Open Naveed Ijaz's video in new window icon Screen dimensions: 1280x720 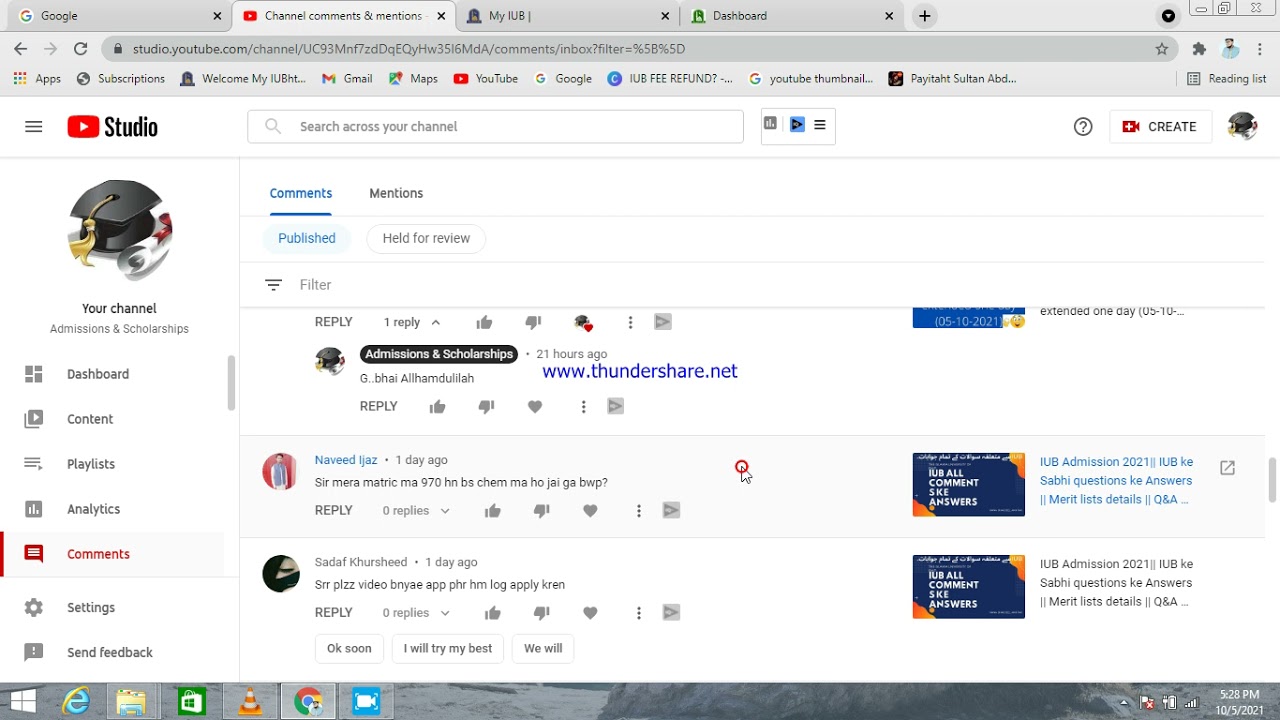coord(1227,468)
